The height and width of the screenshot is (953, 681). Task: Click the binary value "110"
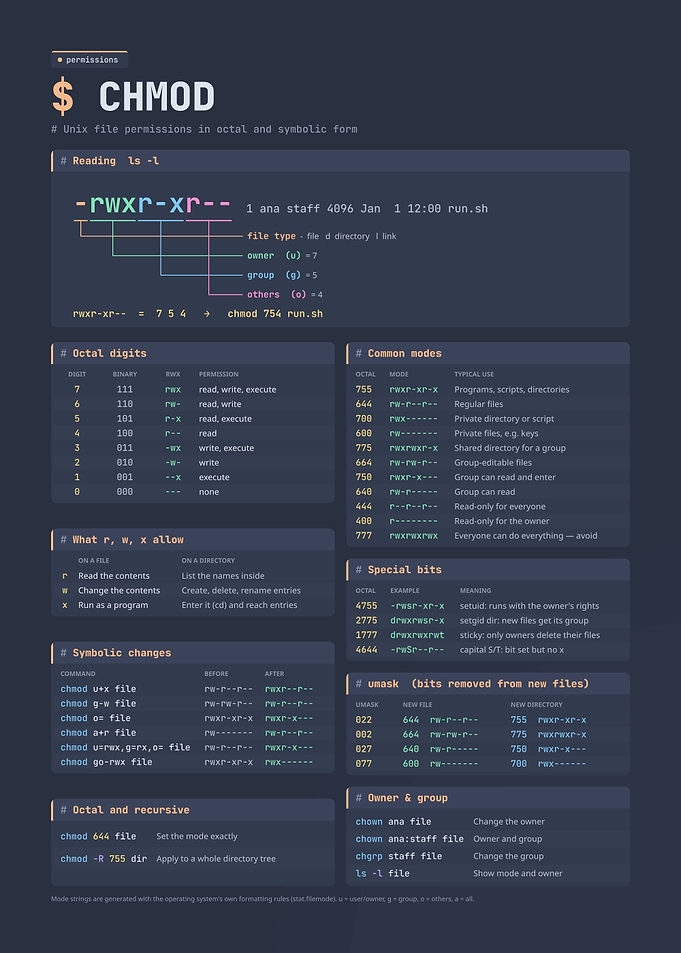[125, 404]
